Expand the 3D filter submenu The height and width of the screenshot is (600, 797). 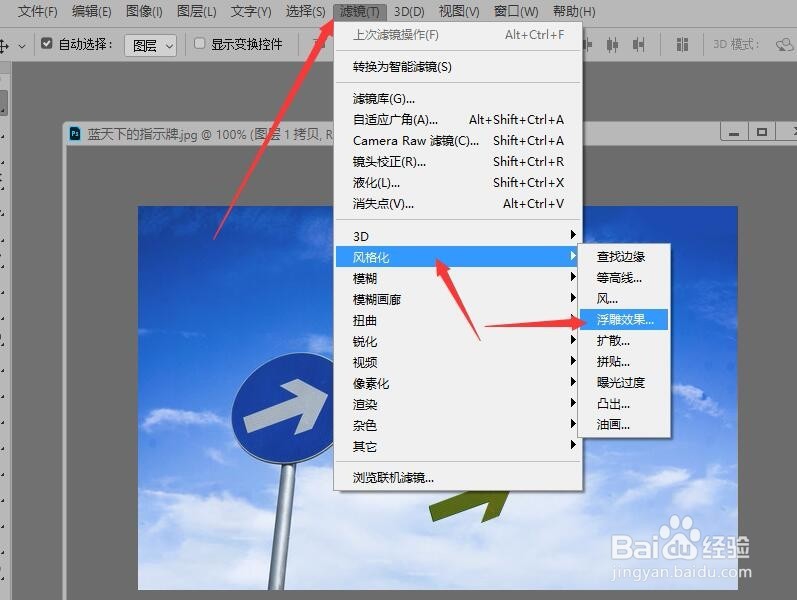458,236
